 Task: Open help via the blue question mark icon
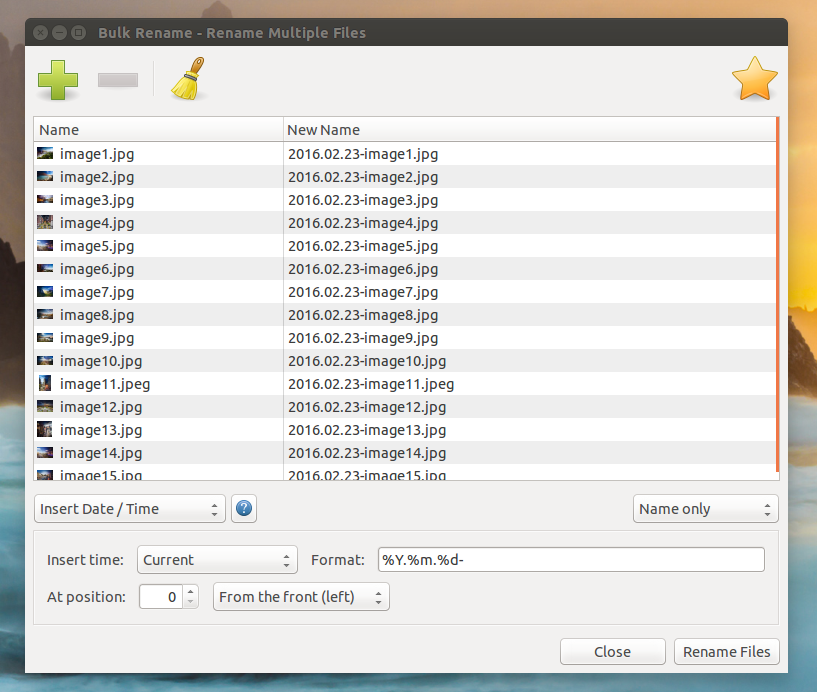pos(244,508)
